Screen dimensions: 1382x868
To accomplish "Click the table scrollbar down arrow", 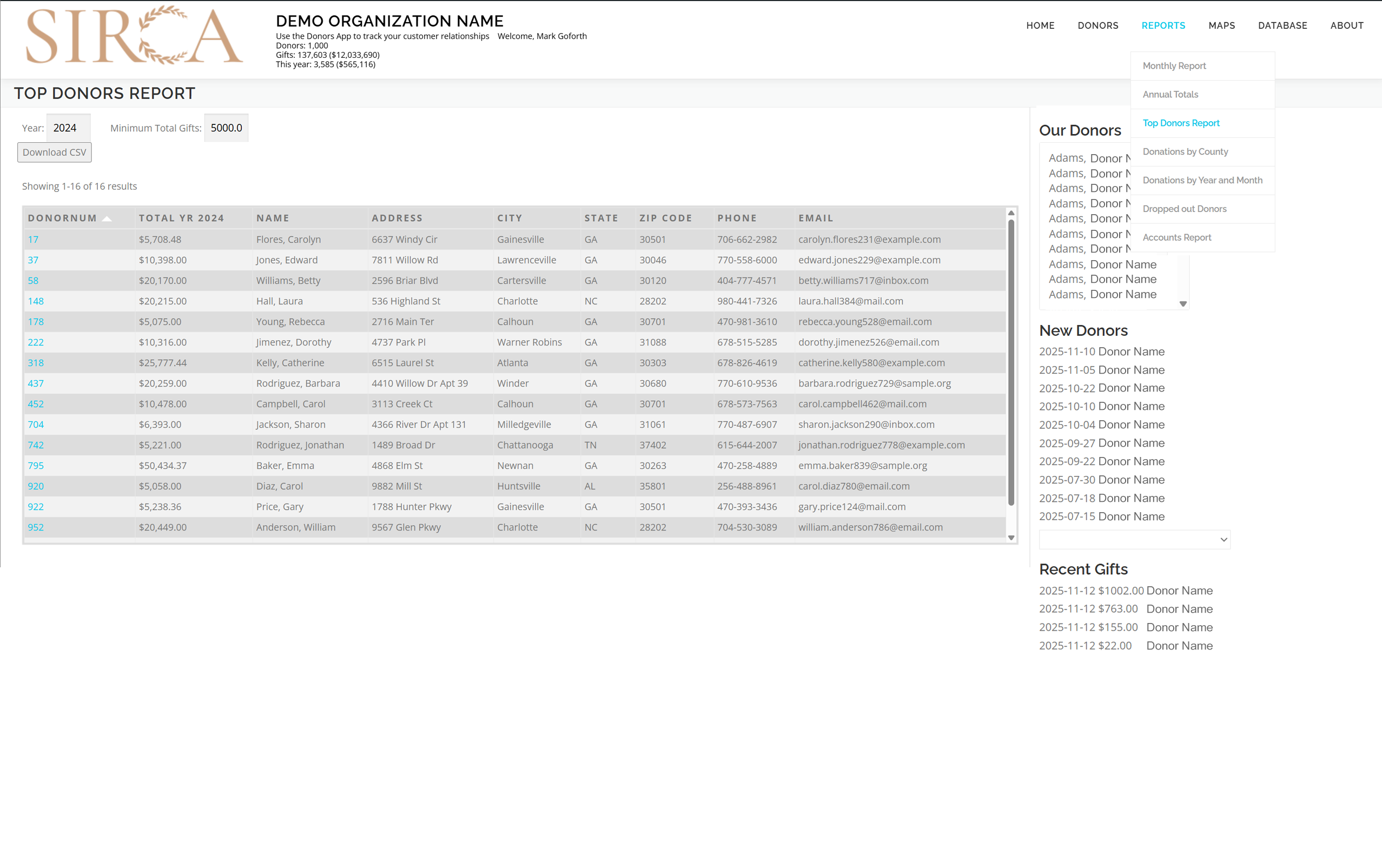I will point(1011,538).
